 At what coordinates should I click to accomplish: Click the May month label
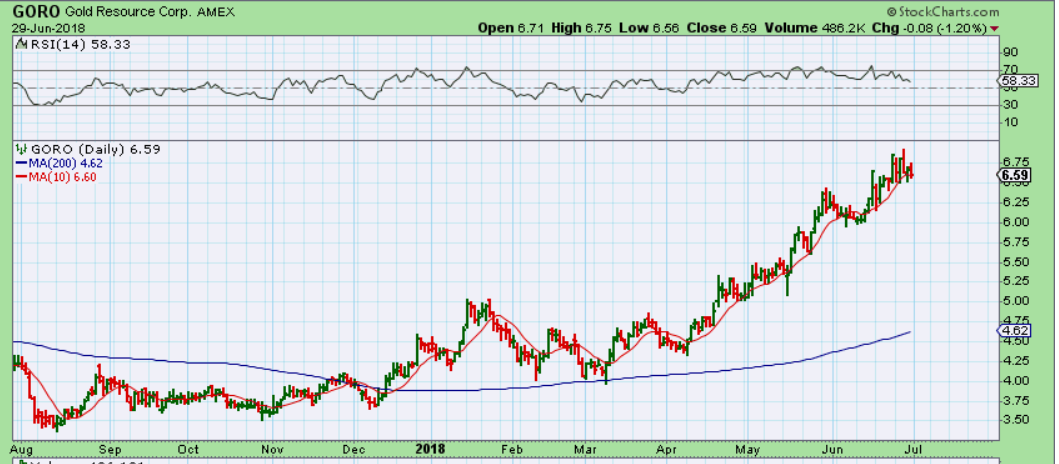pyautogui.click(x=748, y=448)
